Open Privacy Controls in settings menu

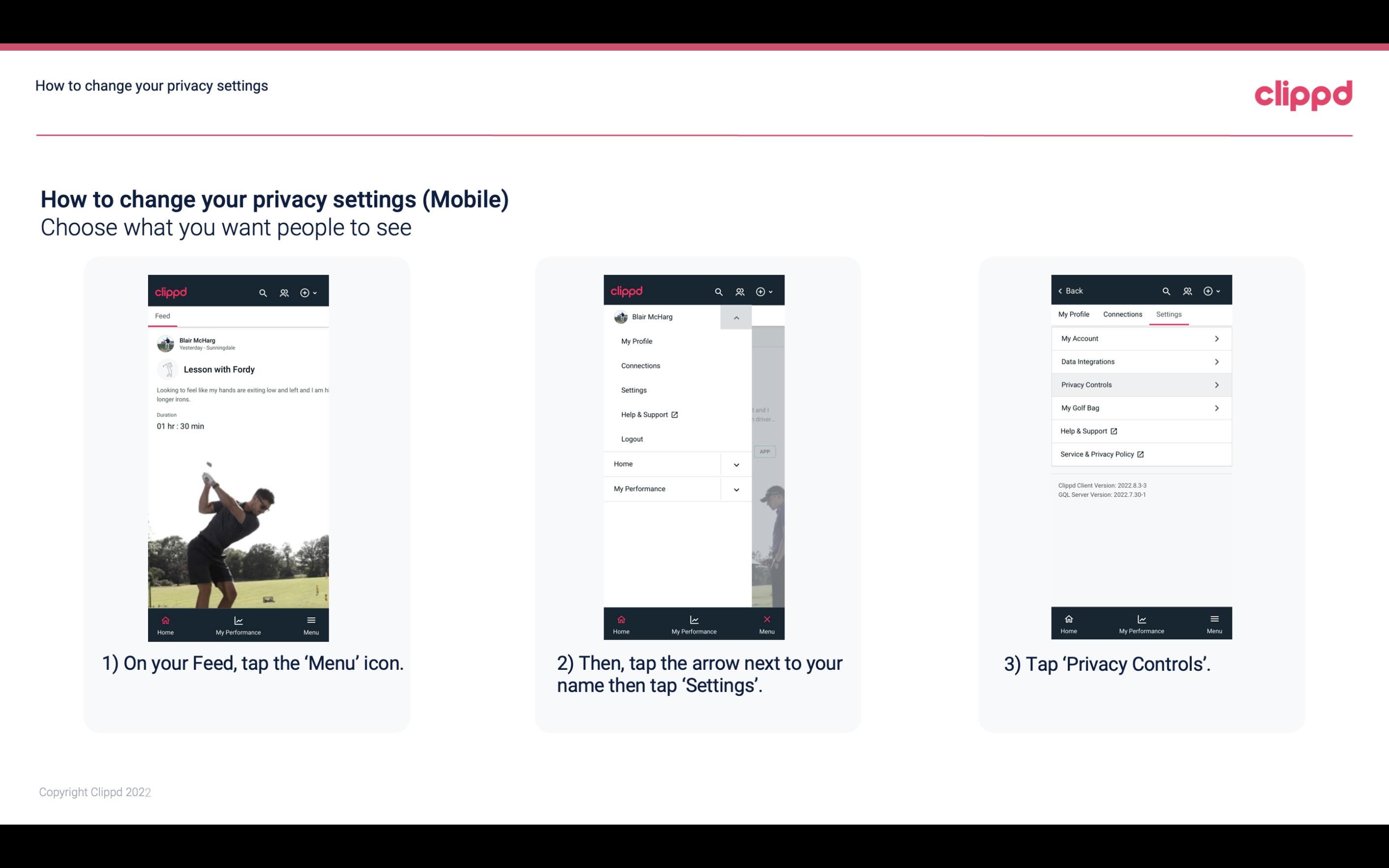click(x=1140, y=385)
